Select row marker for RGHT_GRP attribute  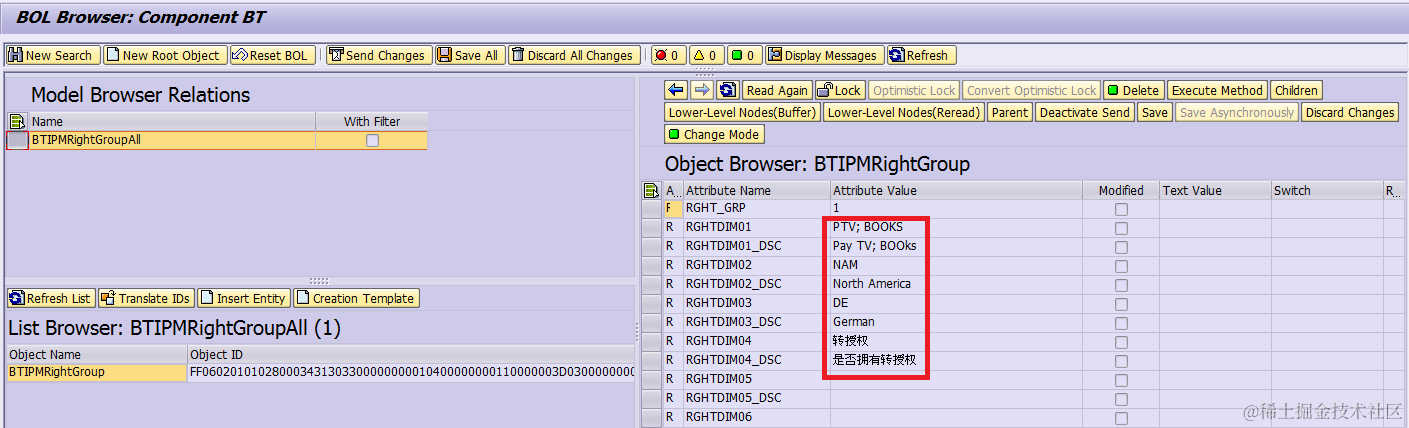[652, 208]
